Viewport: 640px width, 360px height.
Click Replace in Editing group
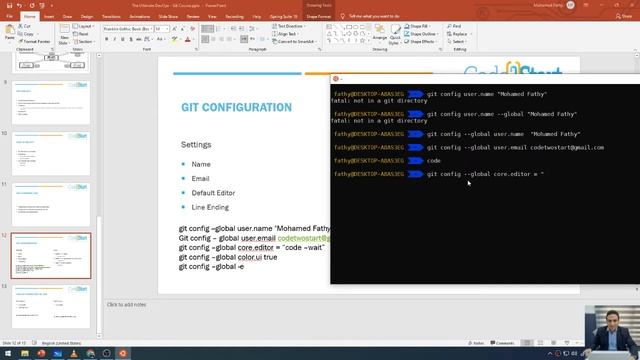click(458, 34)
